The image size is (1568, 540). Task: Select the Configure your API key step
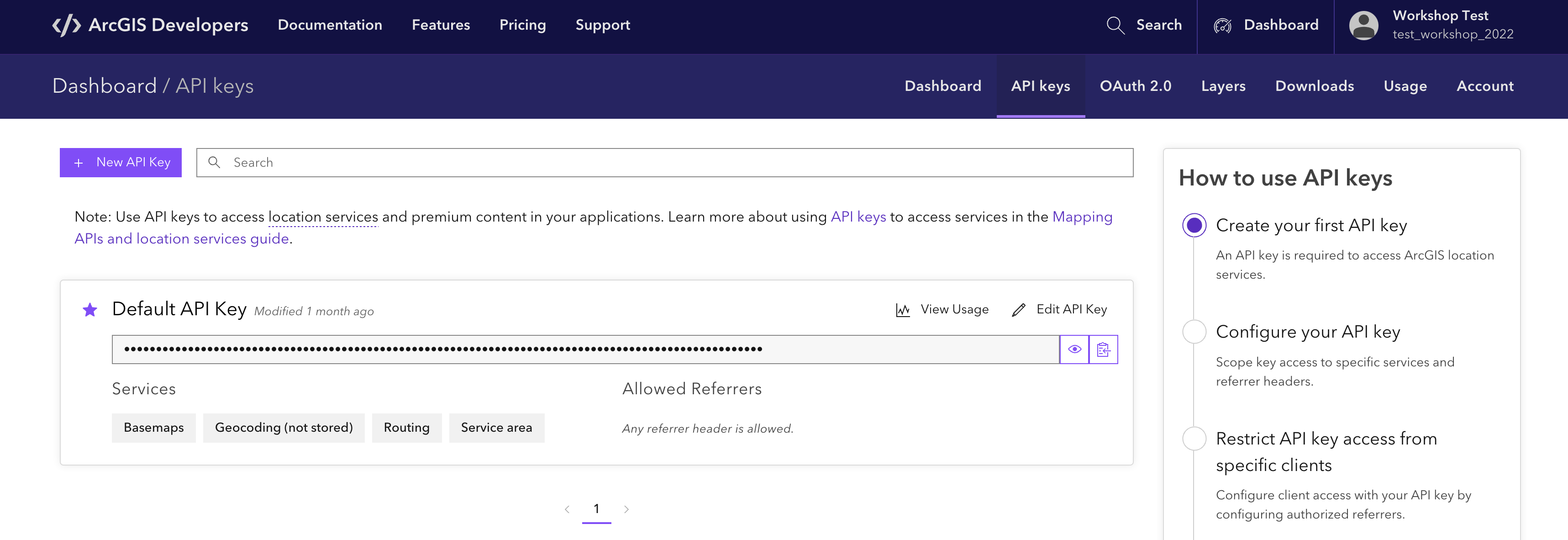(1194, 332)
